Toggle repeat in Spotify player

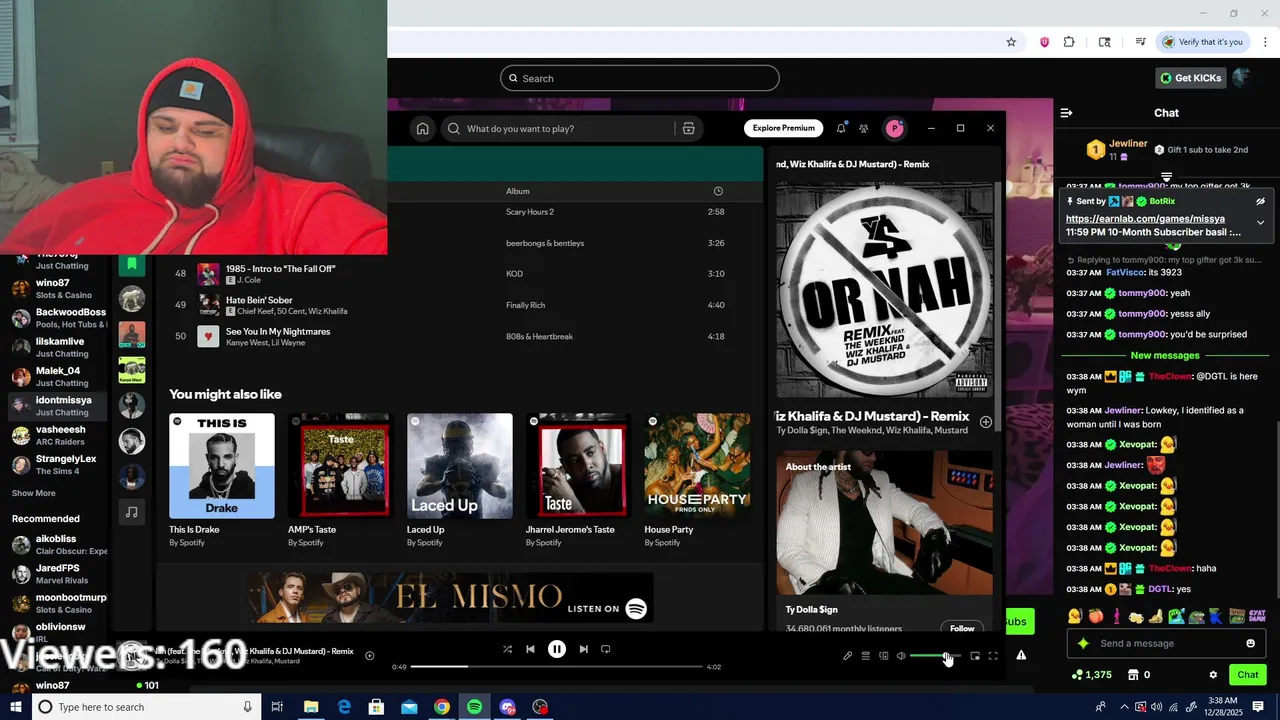[605, 649]
